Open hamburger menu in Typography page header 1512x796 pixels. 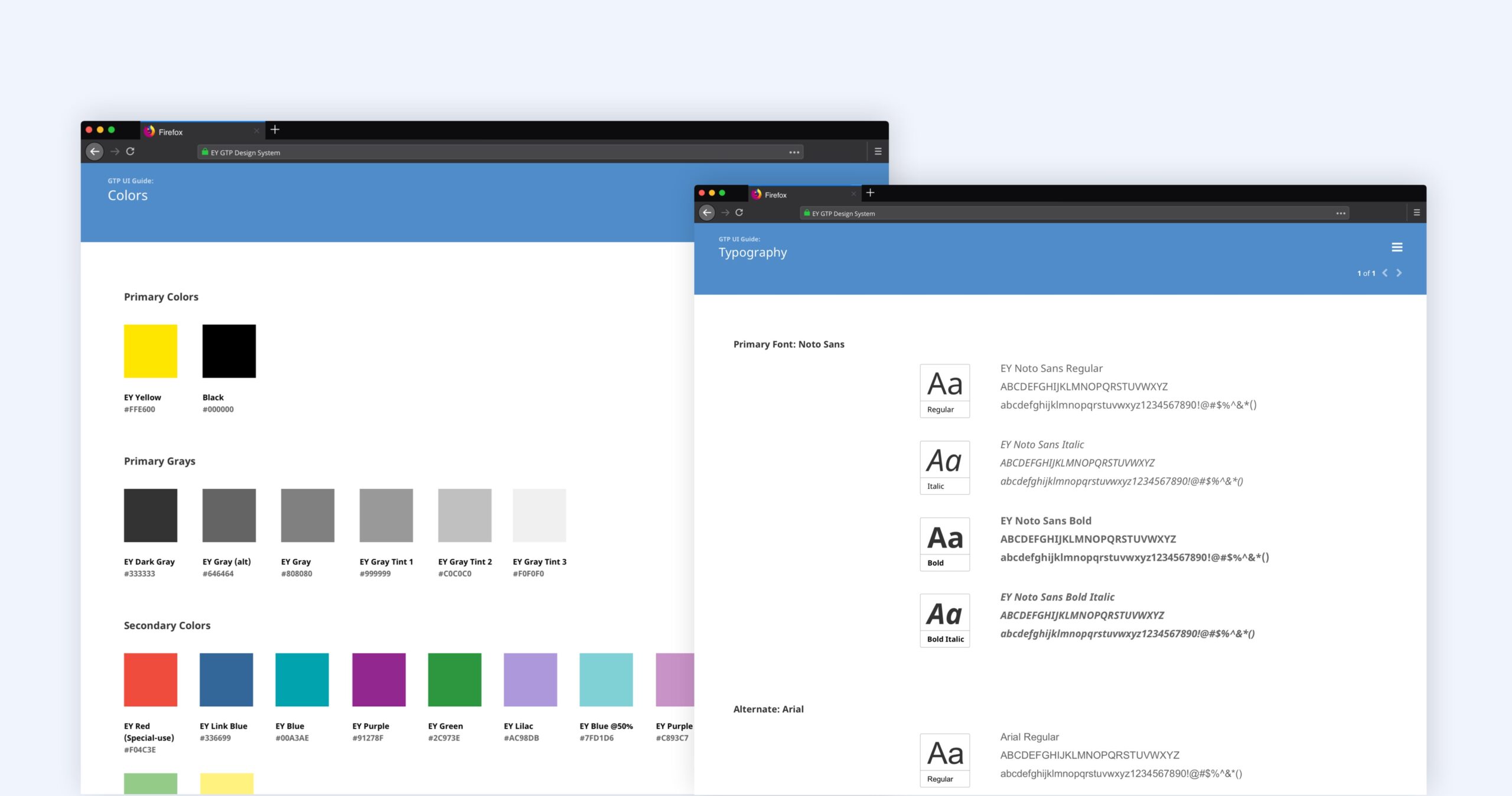[1397, 247]
